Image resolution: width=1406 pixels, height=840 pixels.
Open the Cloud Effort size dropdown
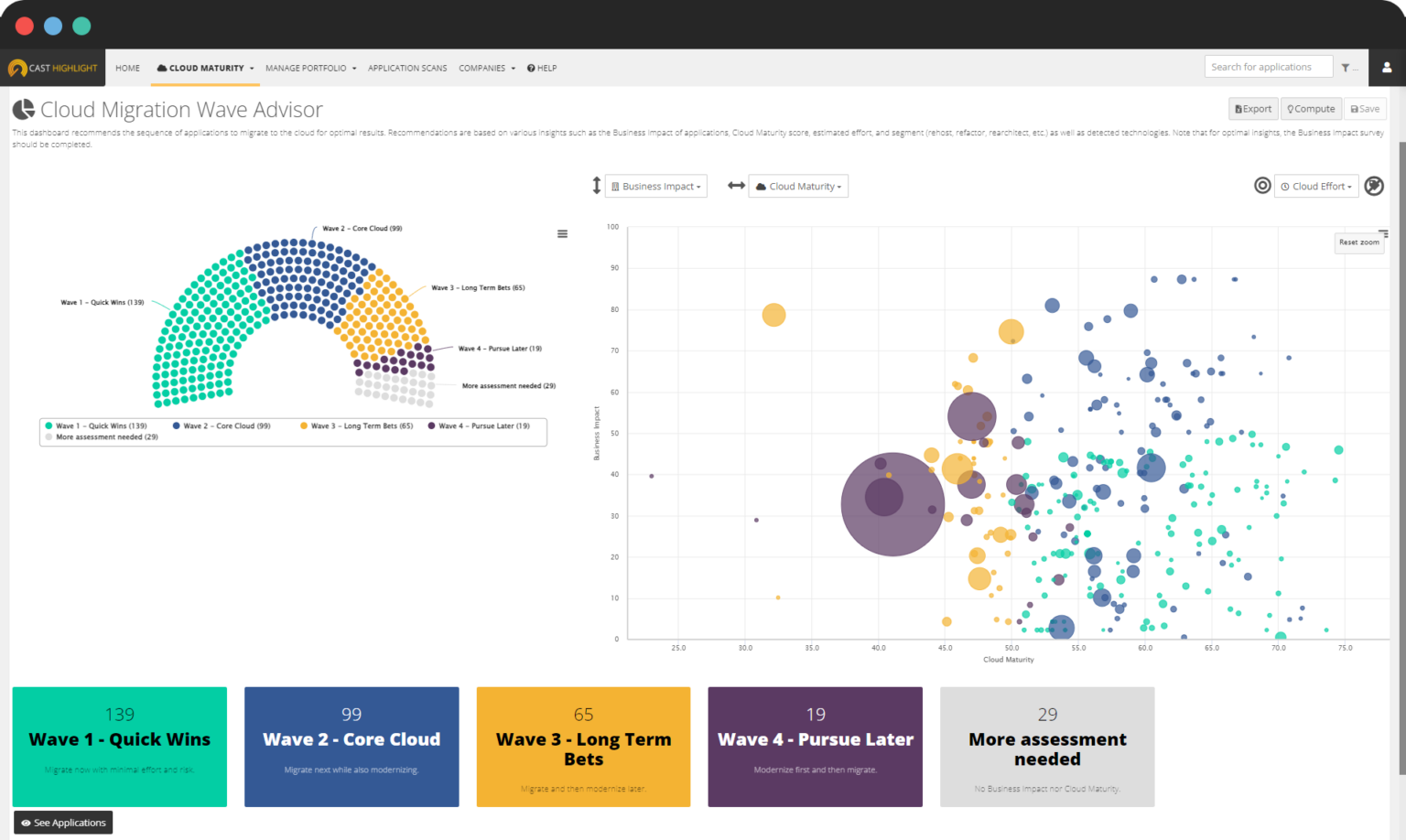pyautogui.click(x=1316, y=187)
